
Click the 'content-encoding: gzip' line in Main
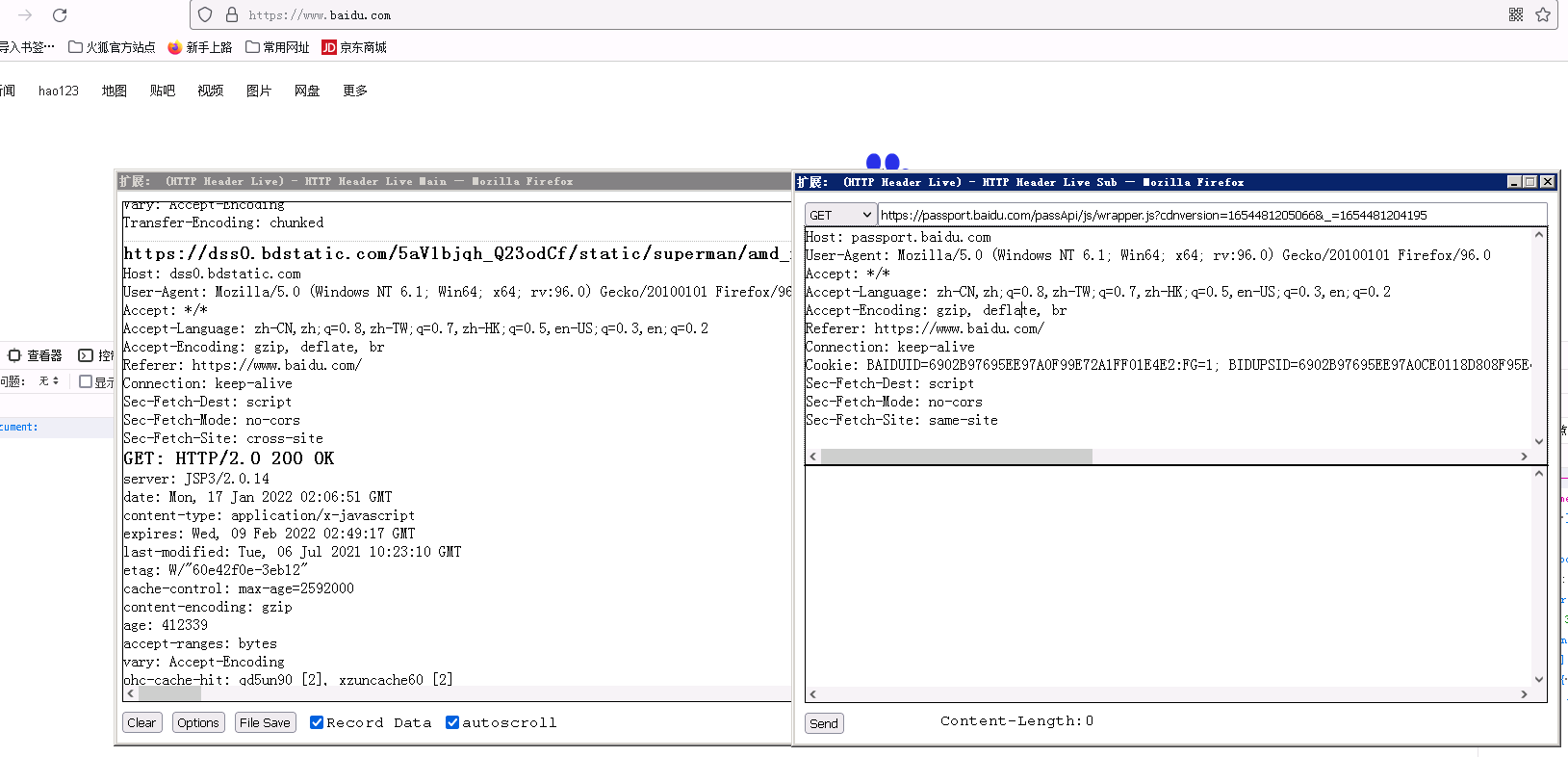point(208,607)
